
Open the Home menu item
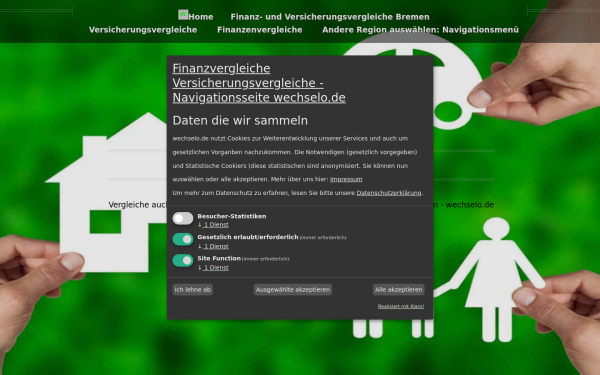201,17
